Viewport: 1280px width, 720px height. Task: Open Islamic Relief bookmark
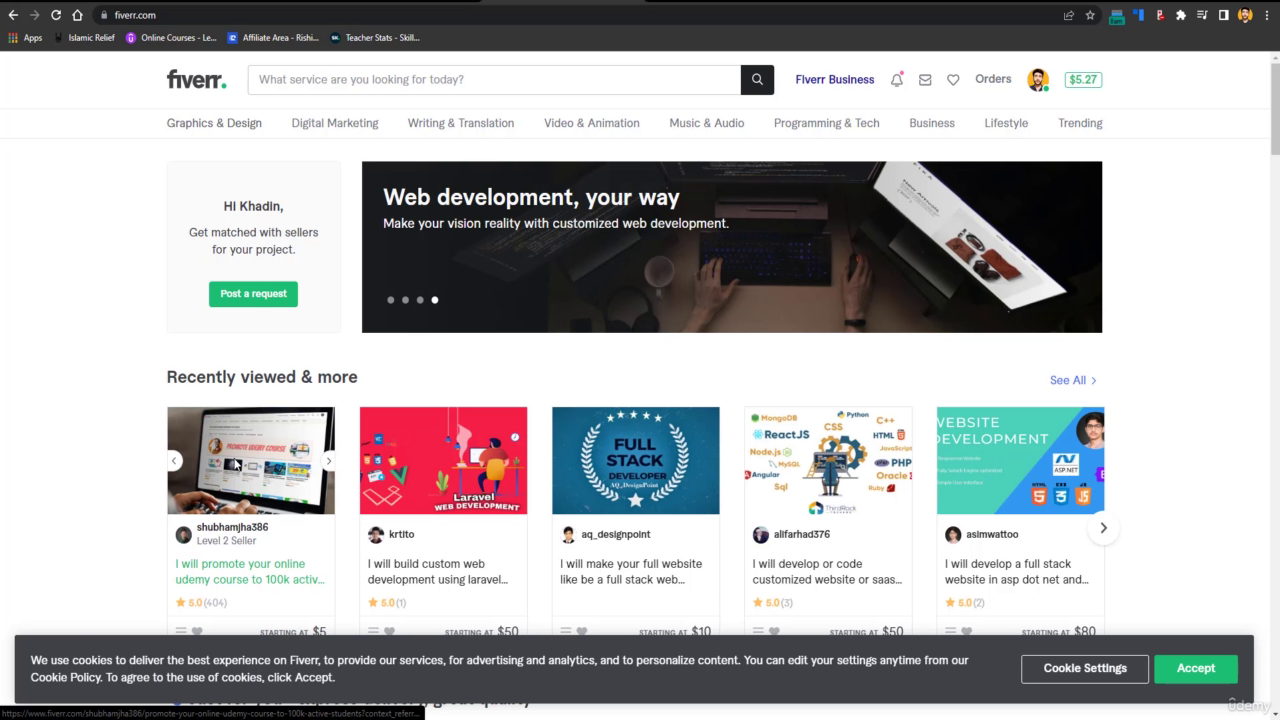(85, 38)
